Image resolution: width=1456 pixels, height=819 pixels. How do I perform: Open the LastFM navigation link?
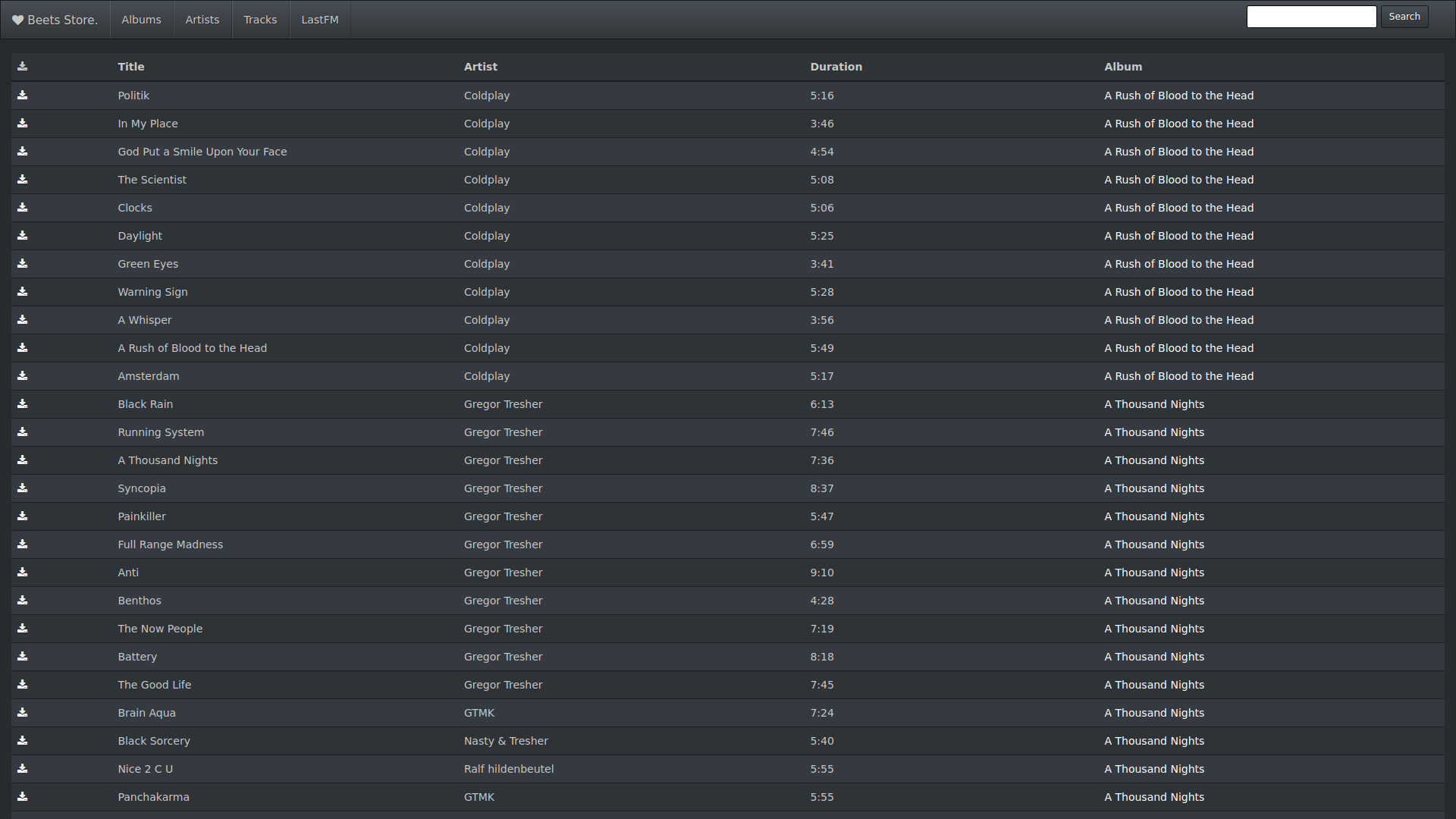click(x=320, y=20)
